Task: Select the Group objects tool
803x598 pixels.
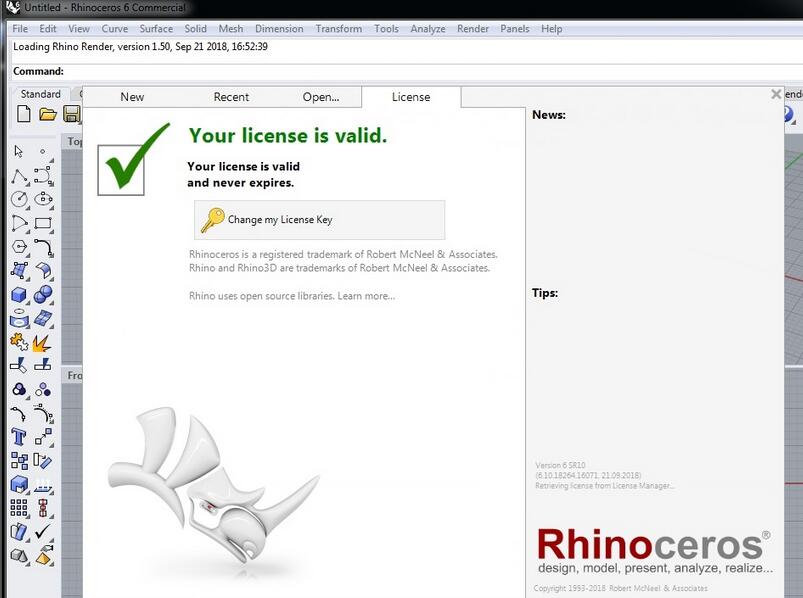Action: (19, 389)
